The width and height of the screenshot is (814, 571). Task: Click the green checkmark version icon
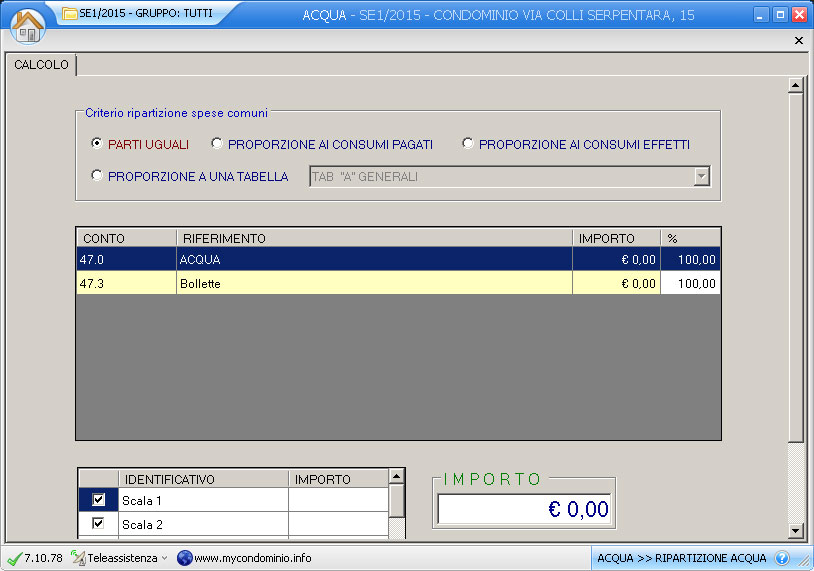14,558
